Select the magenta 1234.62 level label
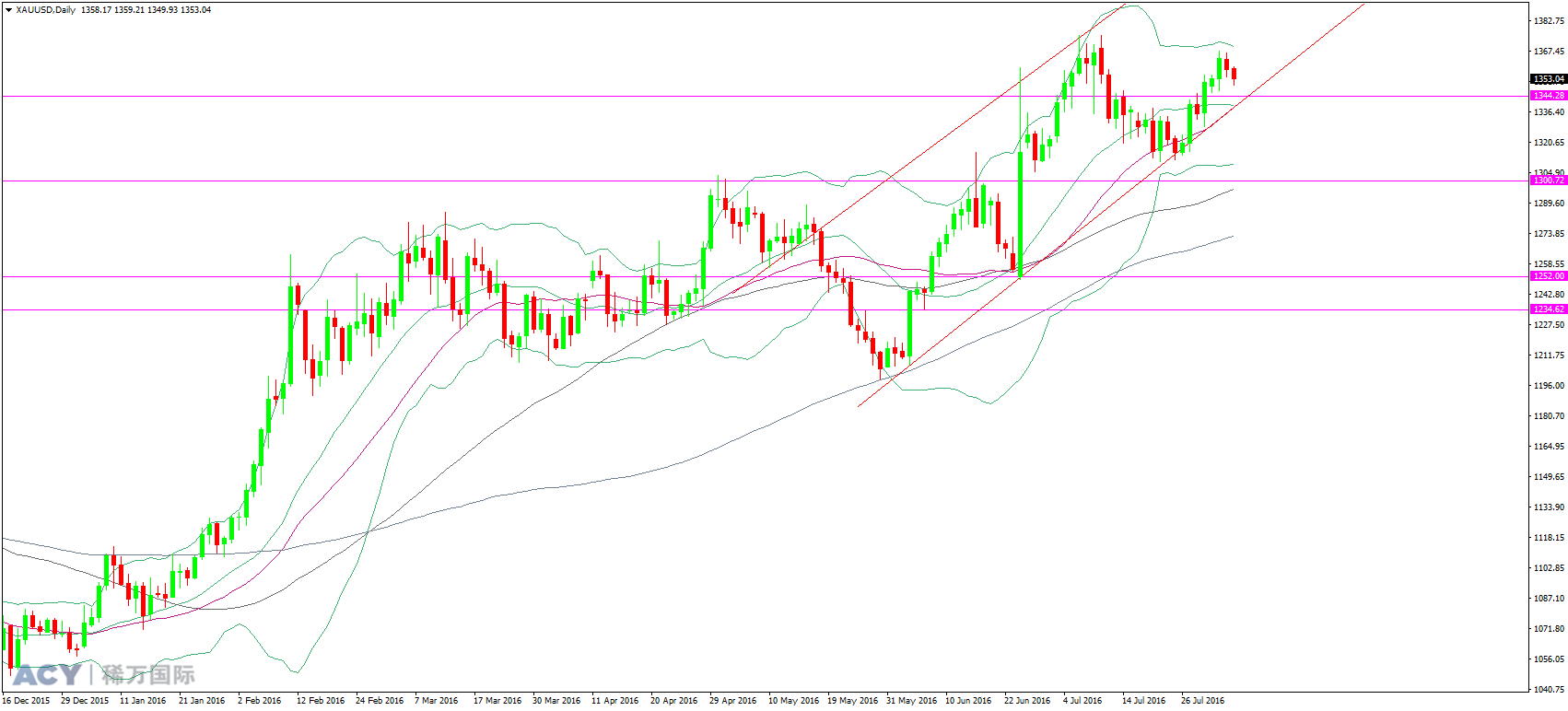This screenshot has width=1568, height=711. (x=1549, y=309)
